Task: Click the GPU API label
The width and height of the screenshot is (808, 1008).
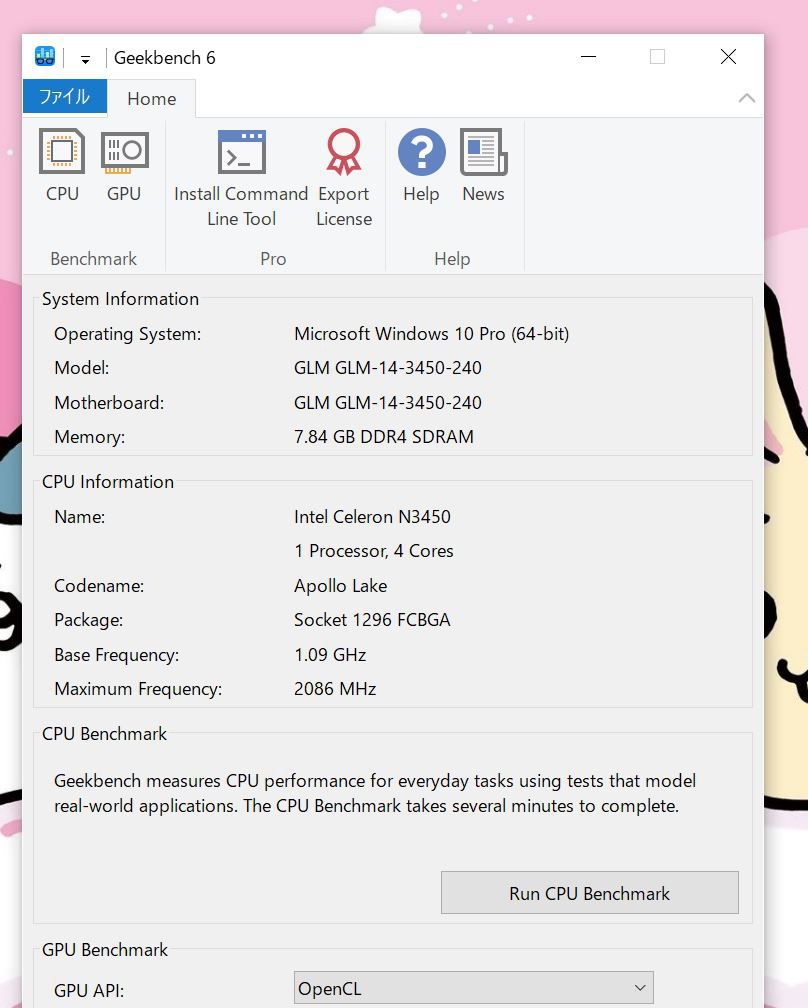Action: (89, 991)
